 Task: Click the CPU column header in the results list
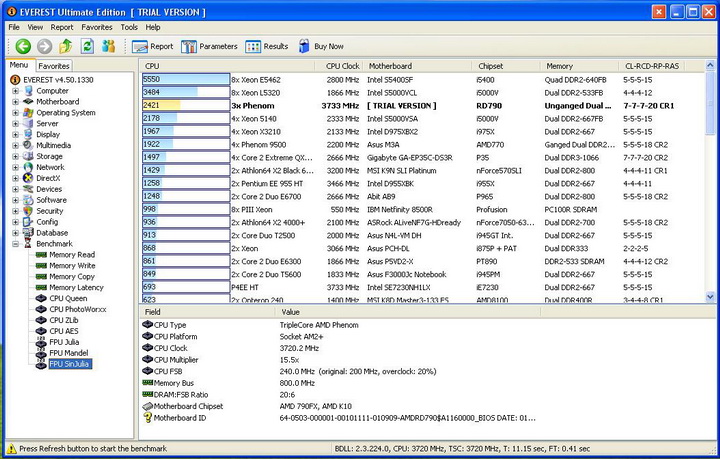(x=227, y=66)
